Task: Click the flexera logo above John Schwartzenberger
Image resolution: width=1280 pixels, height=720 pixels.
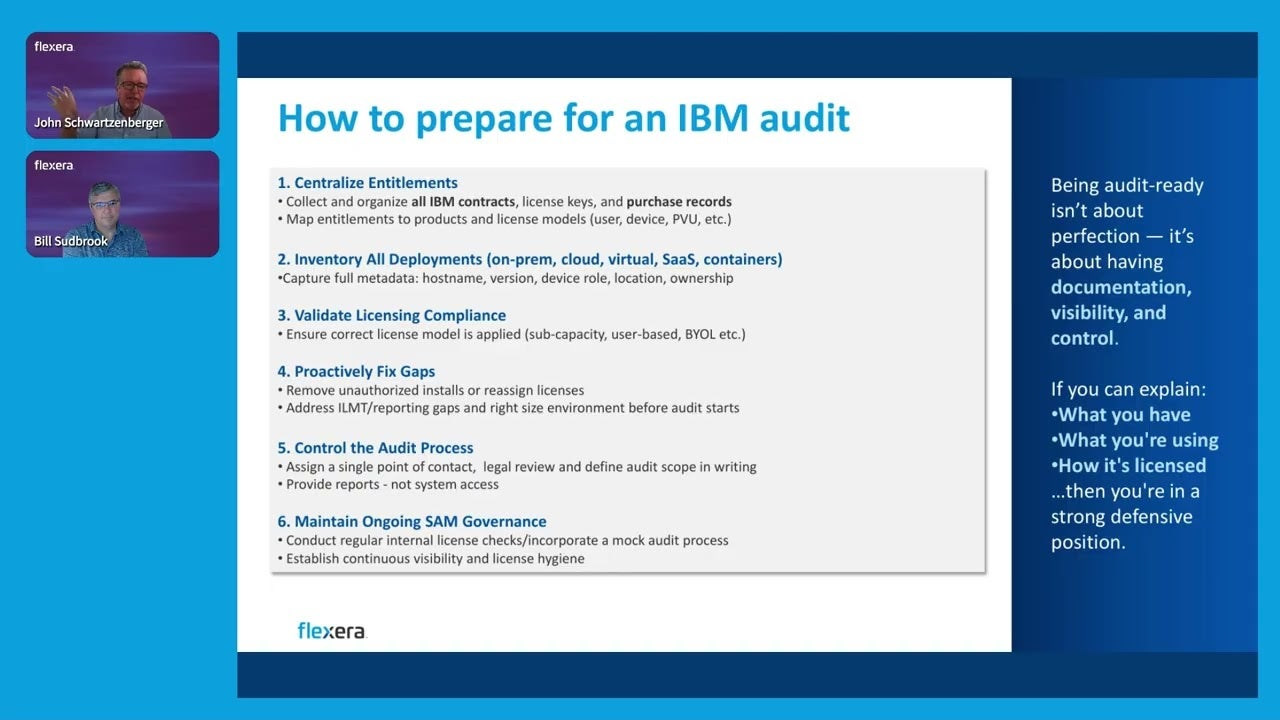Action: (52, 46)
